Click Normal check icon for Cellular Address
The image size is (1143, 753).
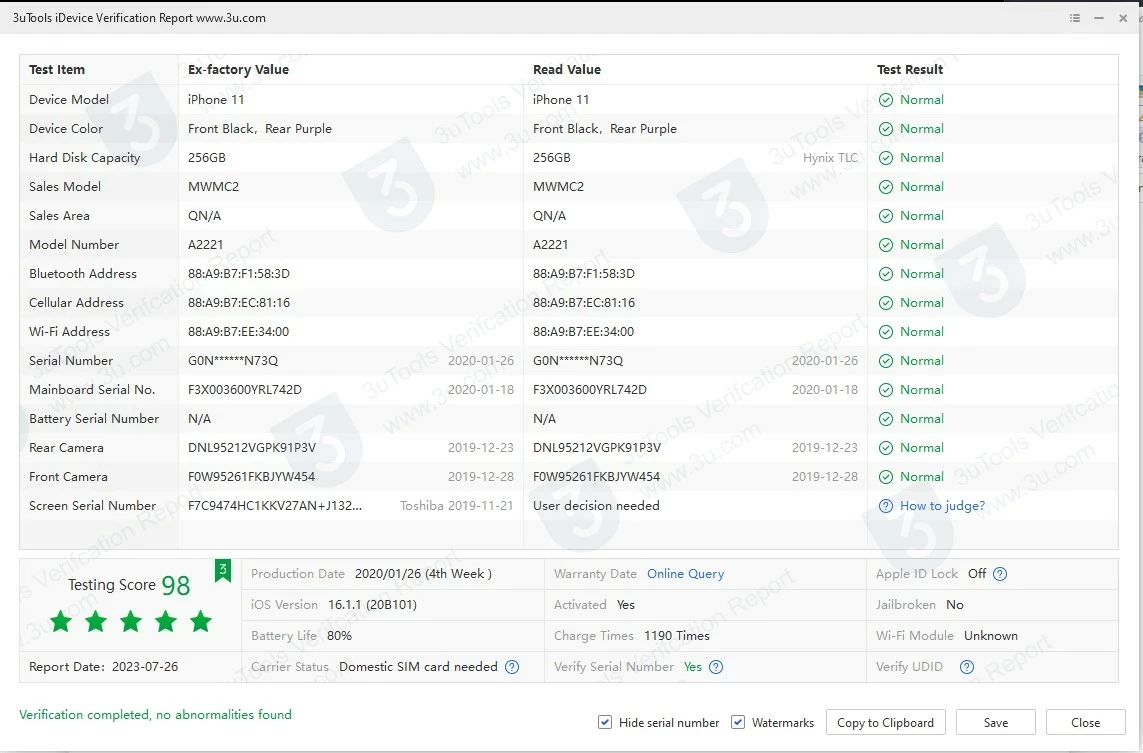(x=886, y=303)
